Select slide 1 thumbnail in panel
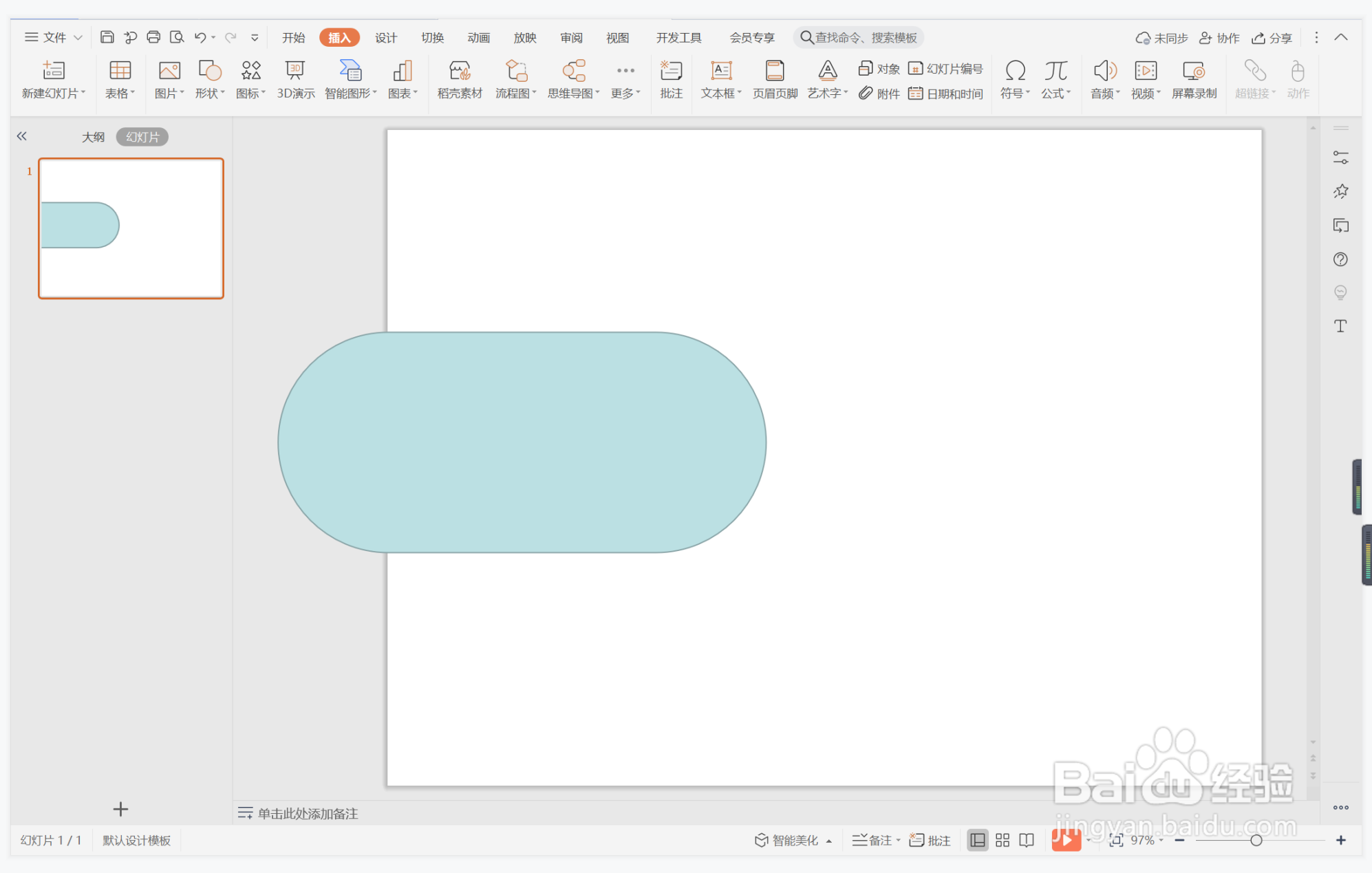 [x=131, y=228]
